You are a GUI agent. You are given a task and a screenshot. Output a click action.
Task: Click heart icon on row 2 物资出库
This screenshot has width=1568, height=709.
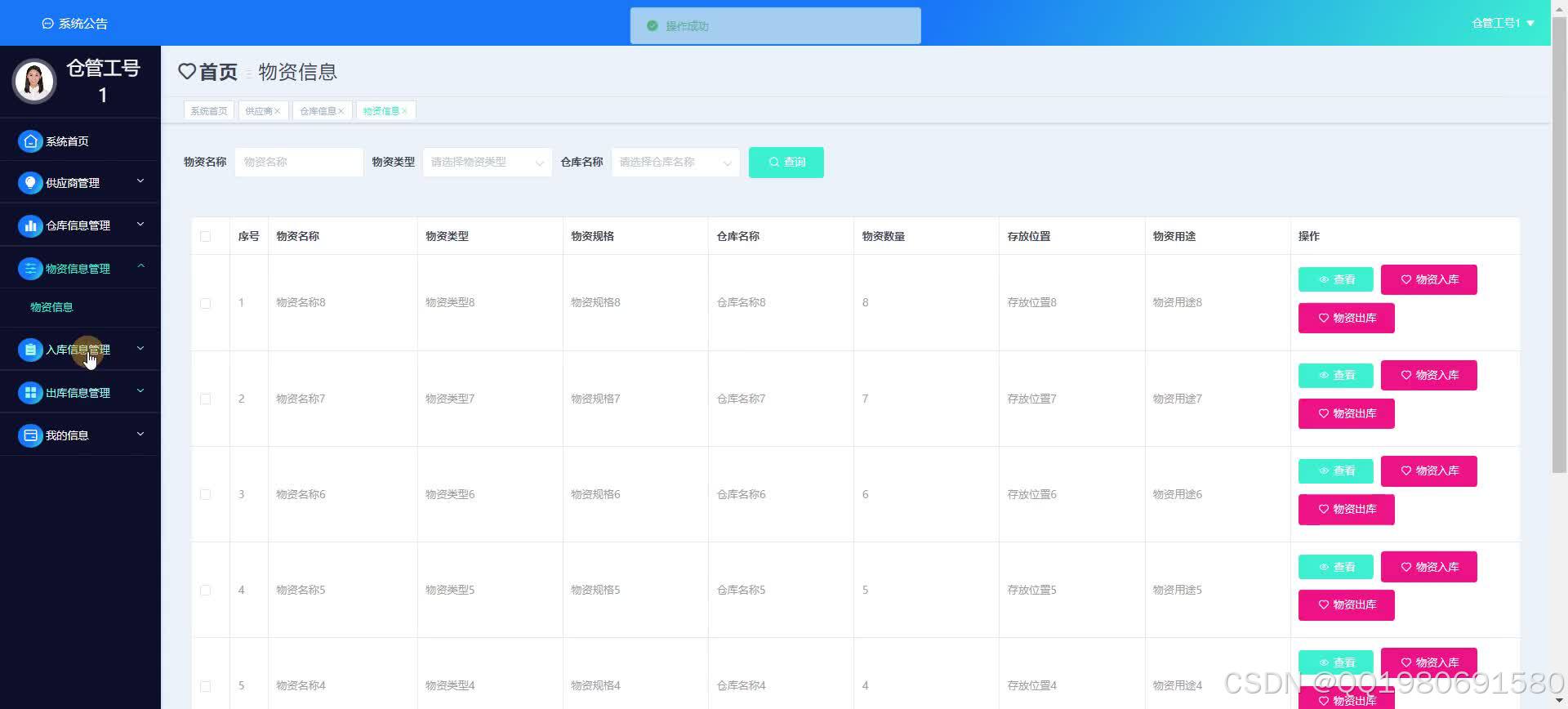1324,413
